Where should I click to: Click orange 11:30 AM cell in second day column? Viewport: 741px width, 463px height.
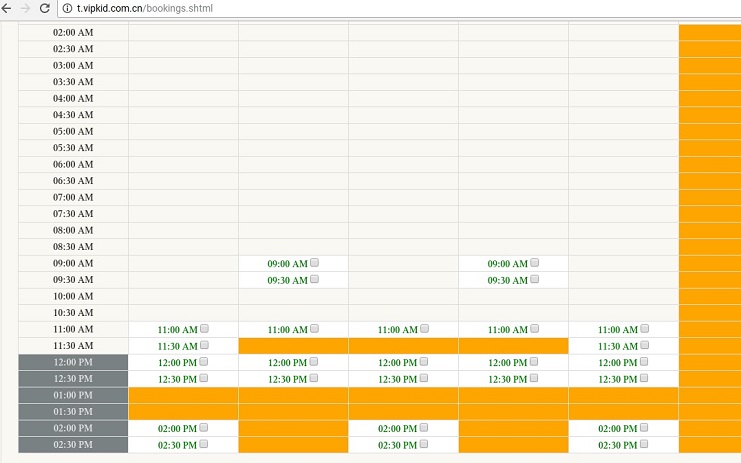click(293, 345)
